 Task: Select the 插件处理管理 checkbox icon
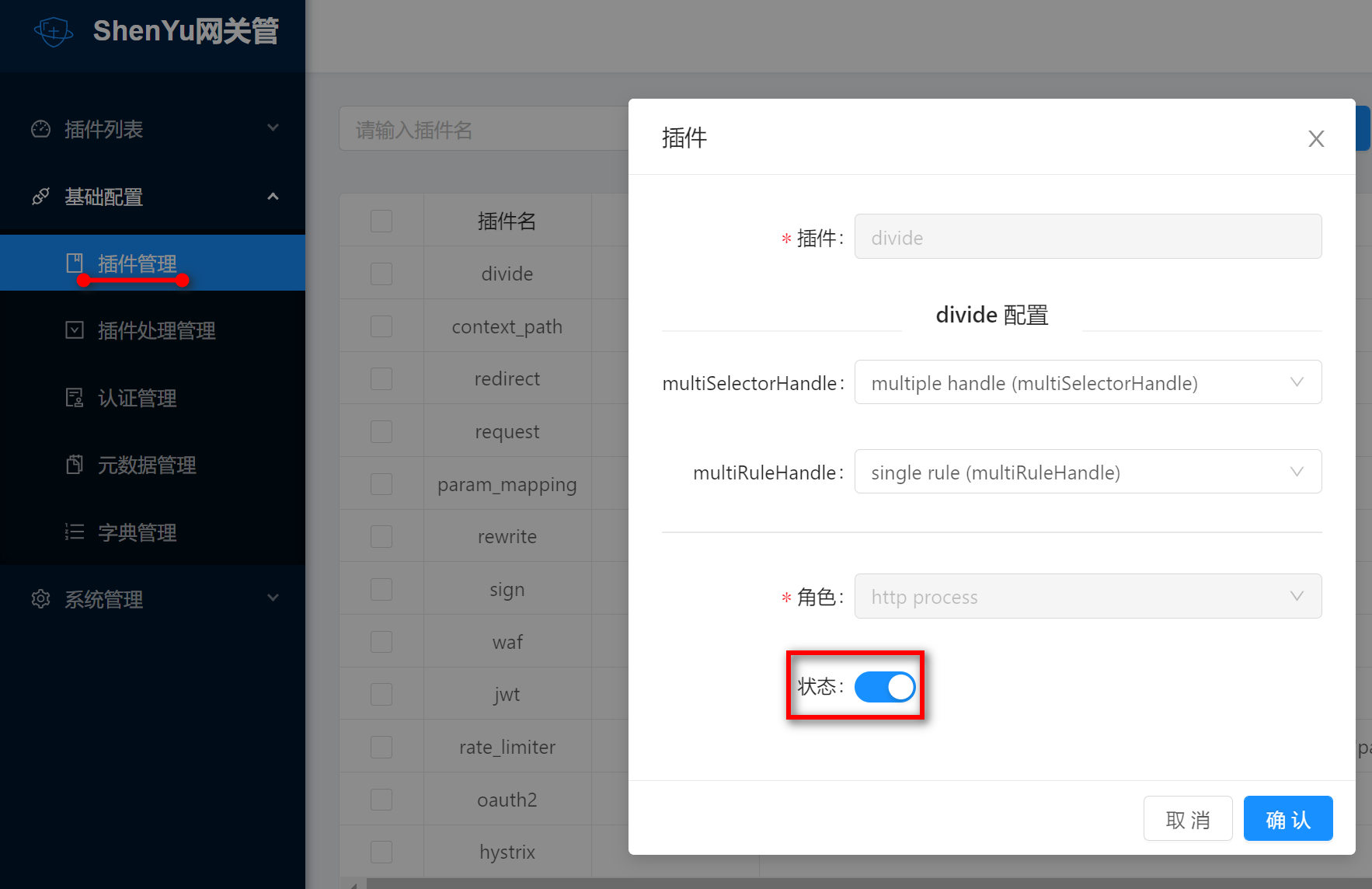pos(75,330)
